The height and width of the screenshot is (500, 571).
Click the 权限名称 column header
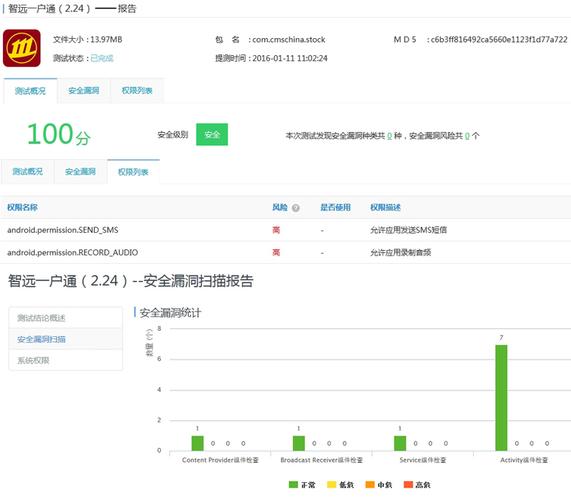pyautogui.click(x=22, y=208)
